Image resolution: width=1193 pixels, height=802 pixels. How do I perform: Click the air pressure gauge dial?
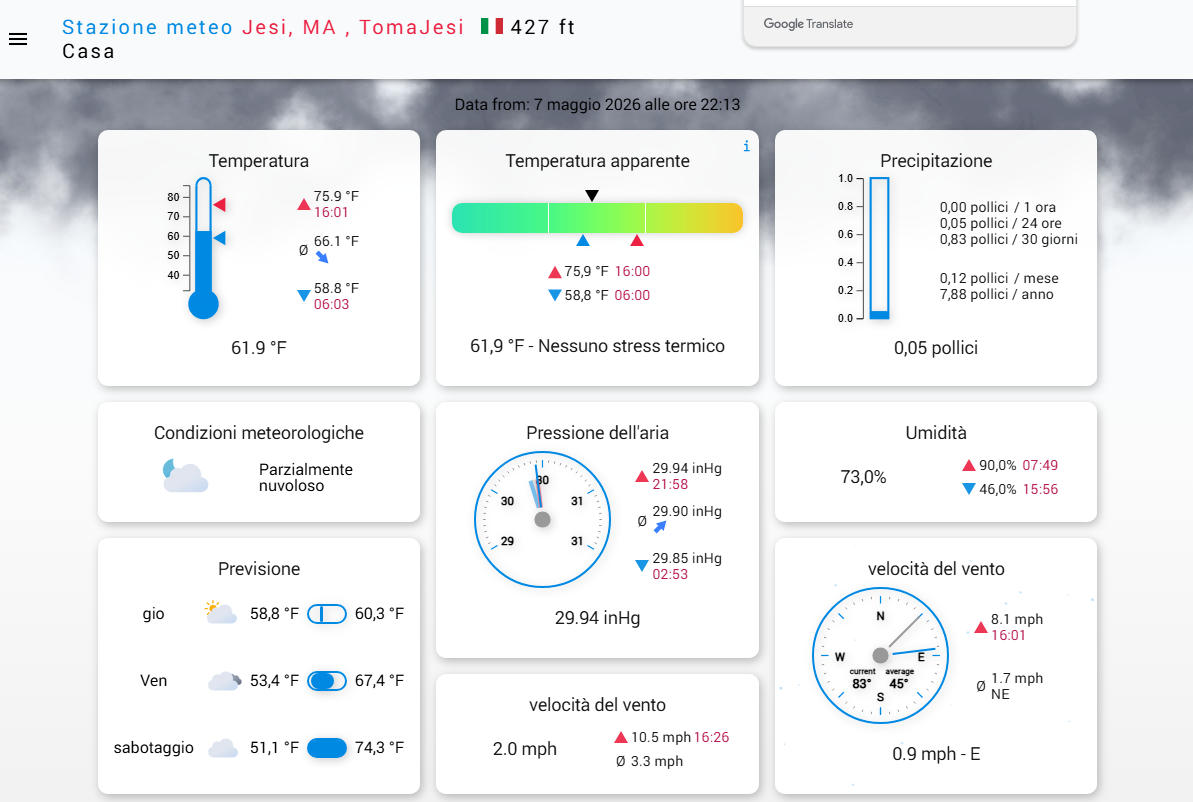[542, 520]
